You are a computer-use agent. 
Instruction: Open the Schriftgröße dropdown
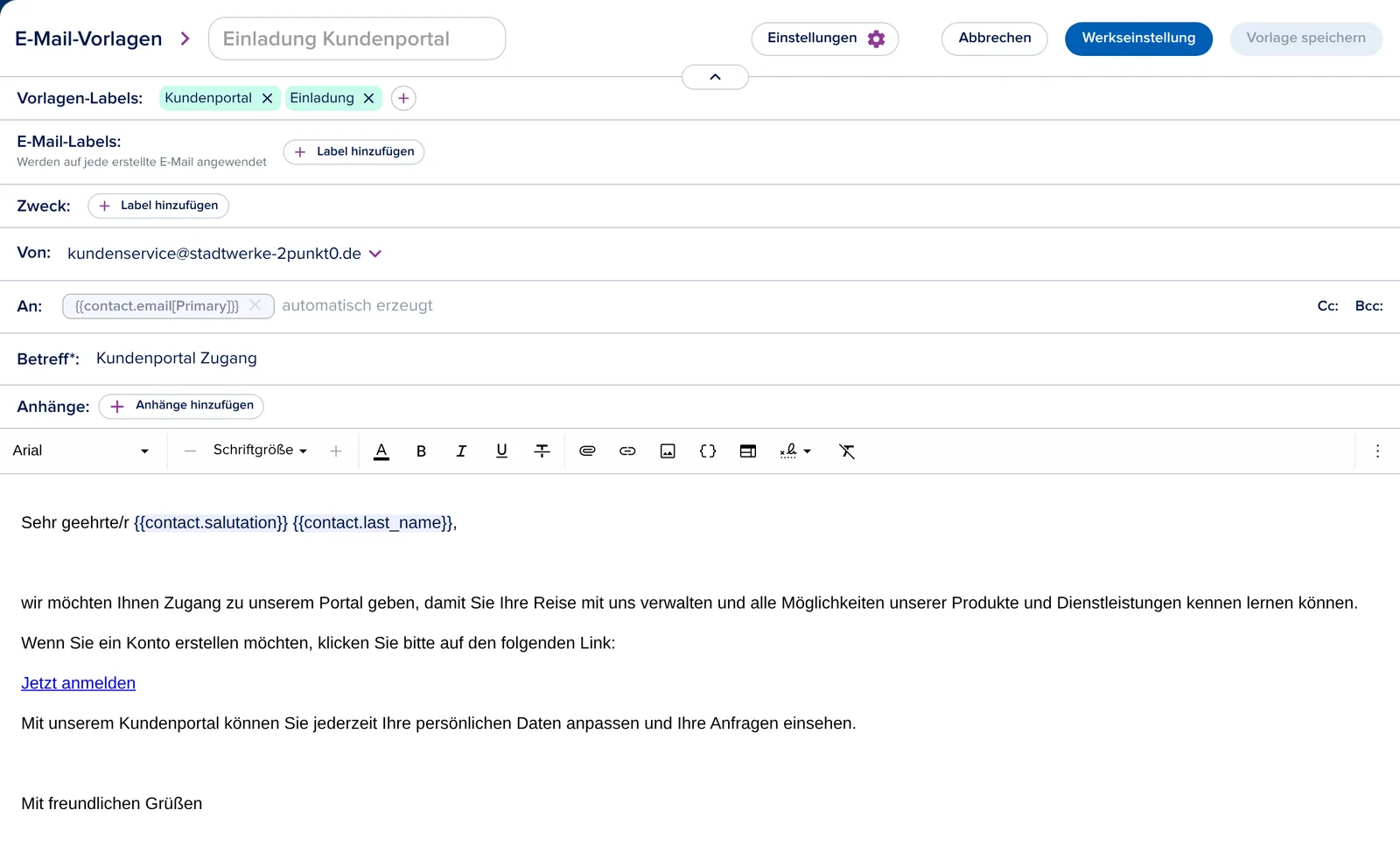point(260,450)
